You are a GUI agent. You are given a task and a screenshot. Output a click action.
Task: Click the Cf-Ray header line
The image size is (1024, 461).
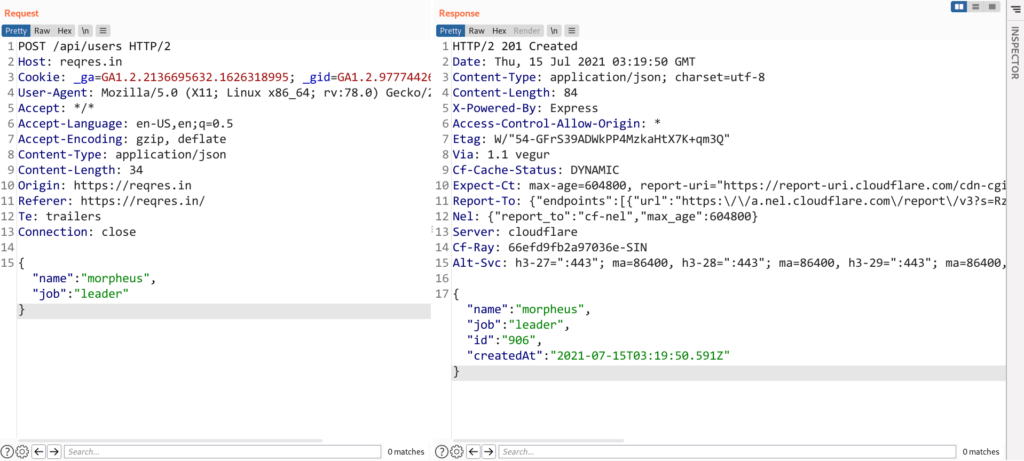click(550, 248)
